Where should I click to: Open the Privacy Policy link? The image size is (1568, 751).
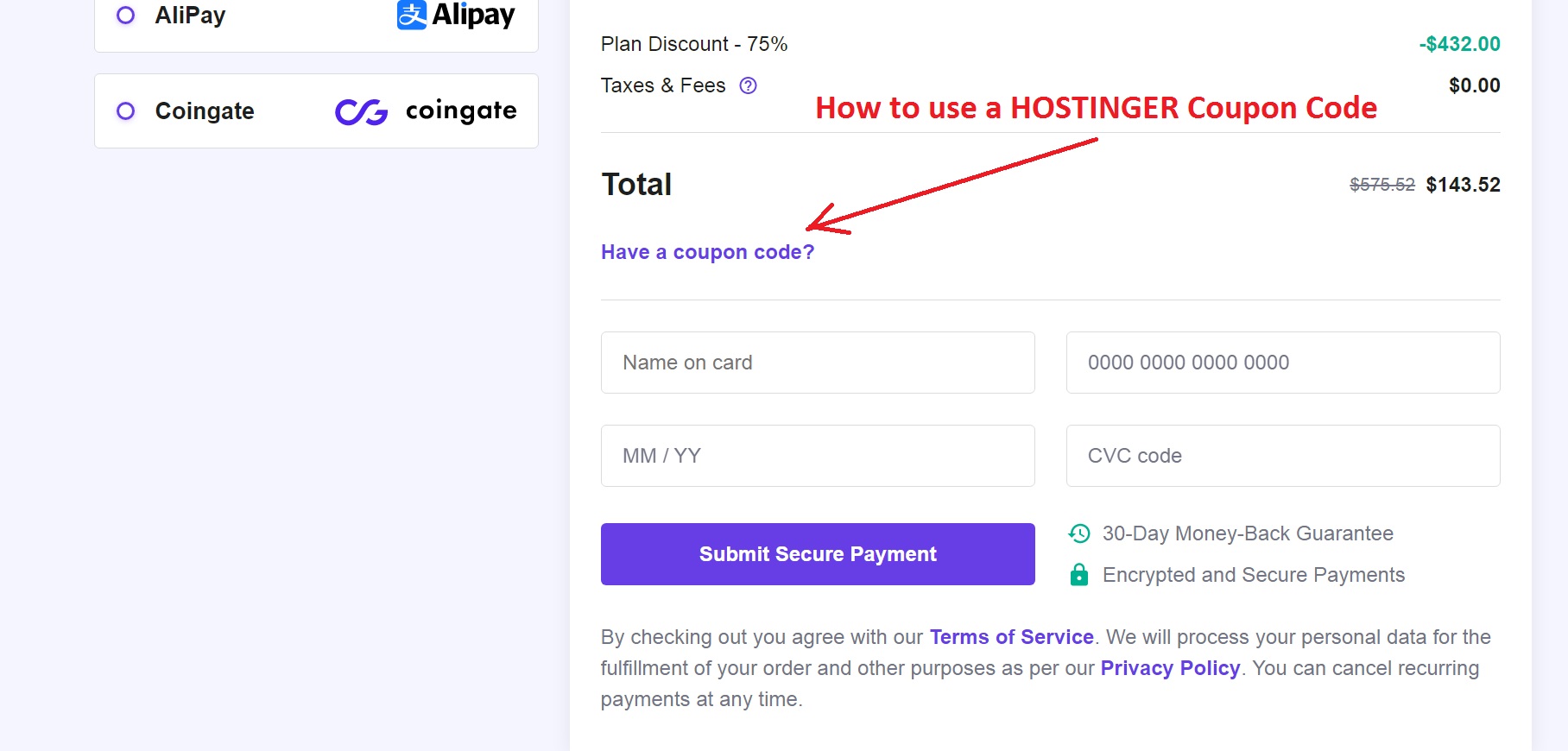pos(1170,668)
